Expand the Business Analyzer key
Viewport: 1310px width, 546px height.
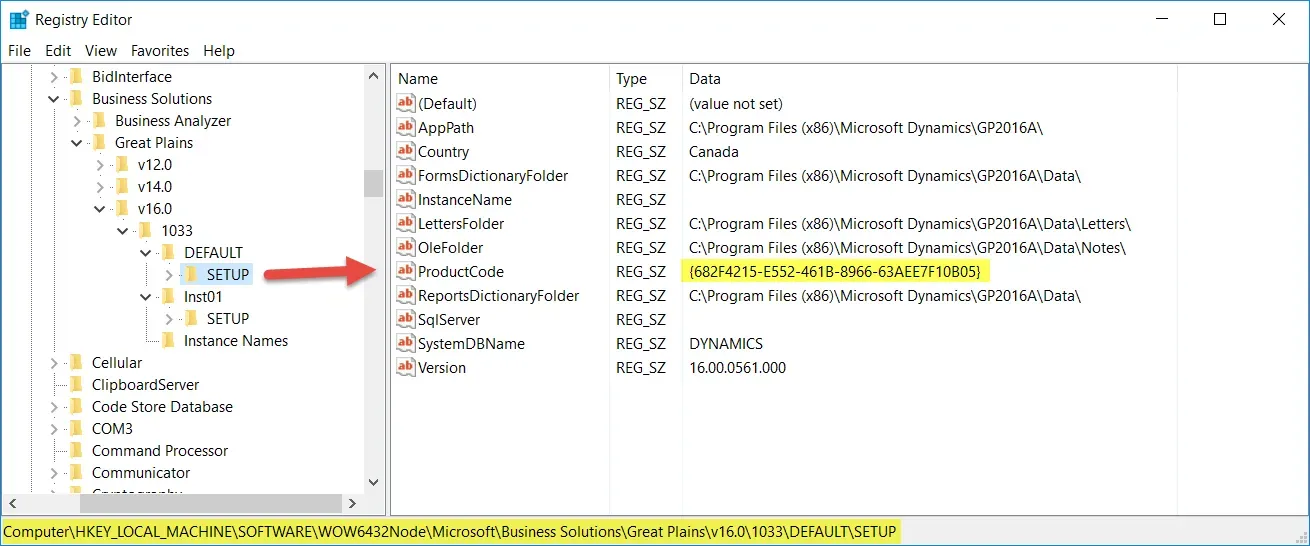point(76,121)
